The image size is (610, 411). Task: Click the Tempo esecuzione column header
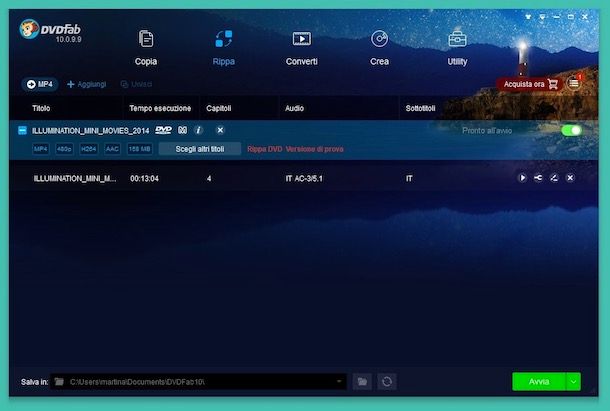pos(160,108)
